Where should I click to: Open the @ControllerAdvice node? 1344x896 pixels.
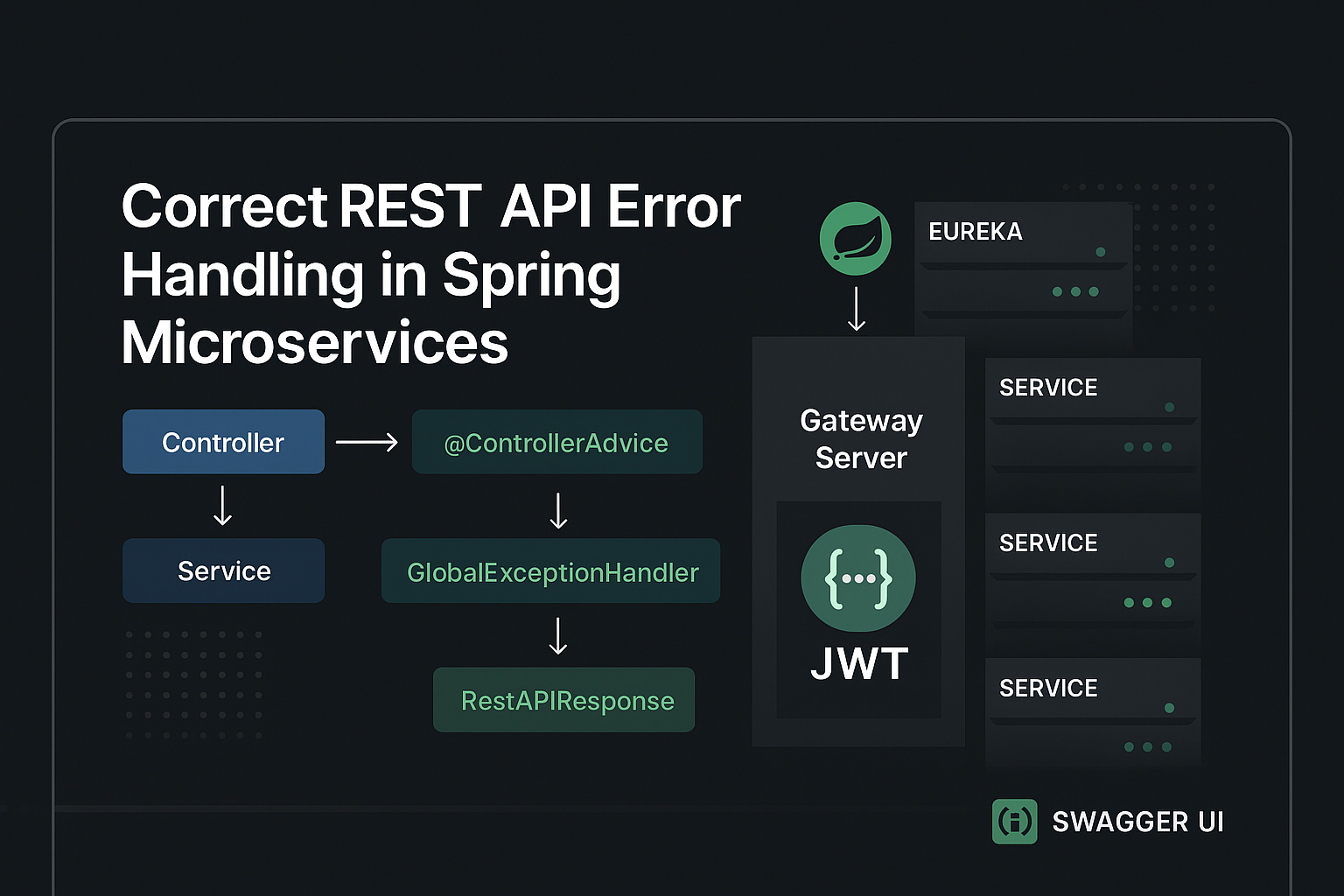(x=556, y=443)
